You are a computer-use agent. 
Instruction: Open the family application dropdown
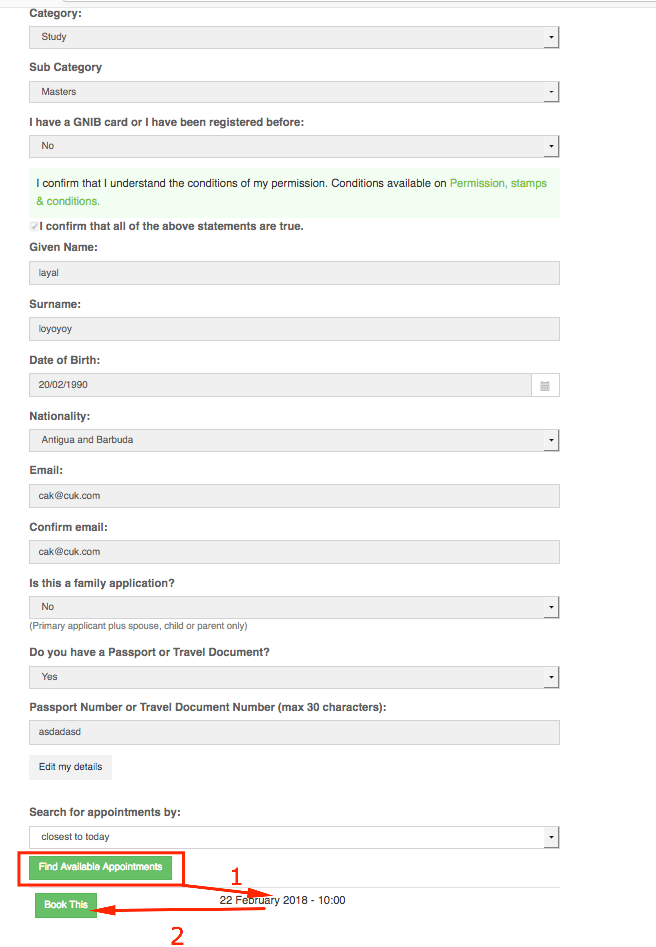294,607
